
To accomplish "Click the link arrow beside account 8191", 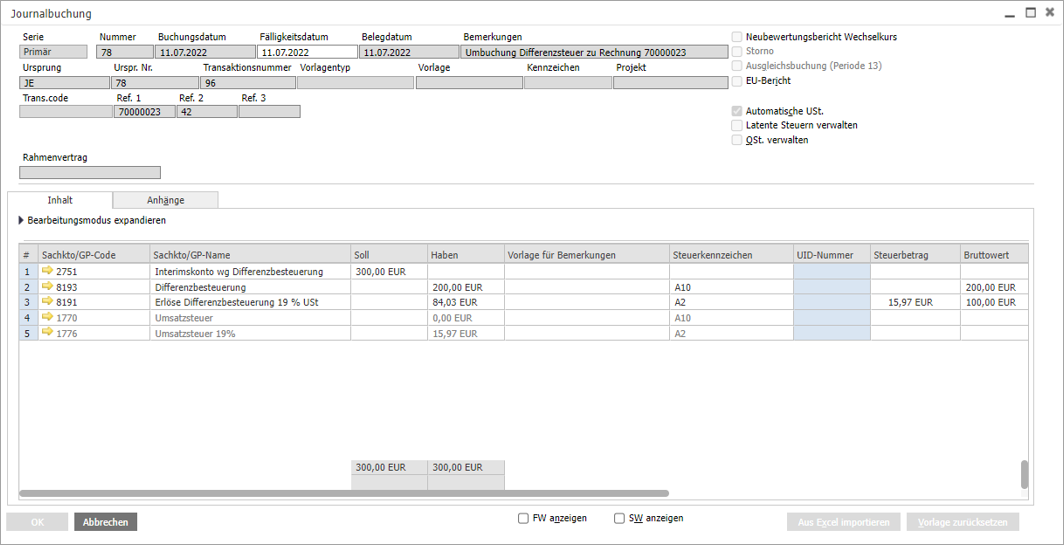I will 47,301.
